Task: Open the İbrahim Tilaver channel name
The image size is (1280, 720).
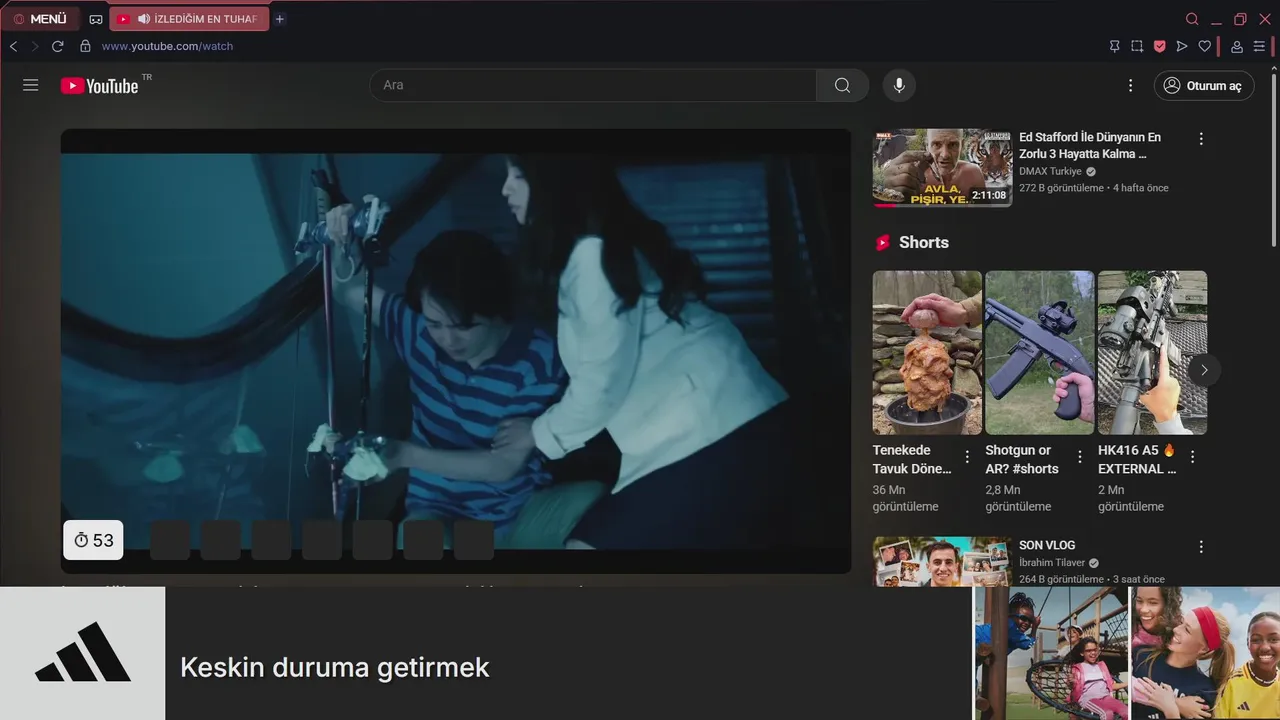Action: point(1052,563)
